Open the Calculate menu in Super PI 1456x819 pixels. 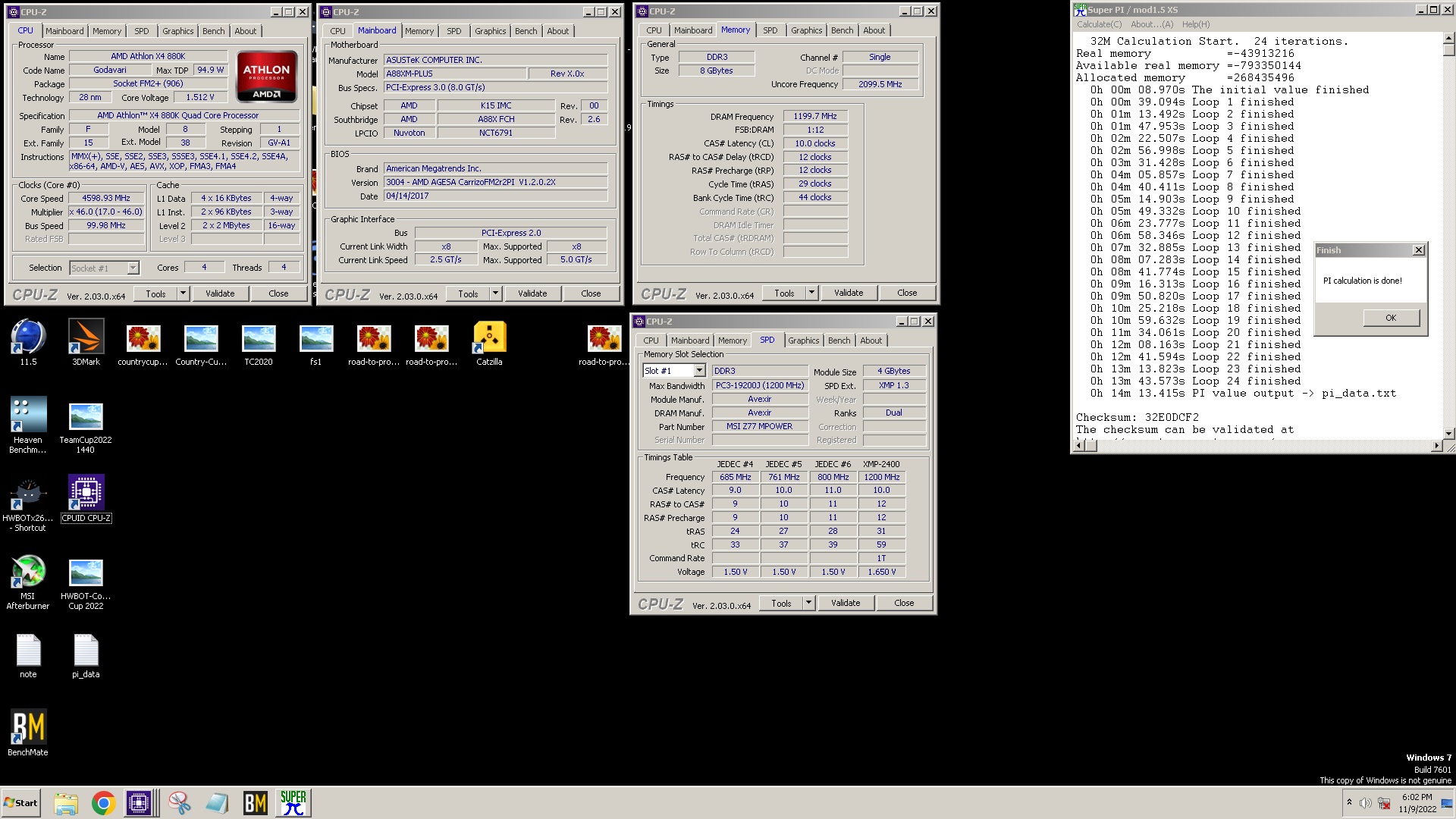(x=1099, y=24)
